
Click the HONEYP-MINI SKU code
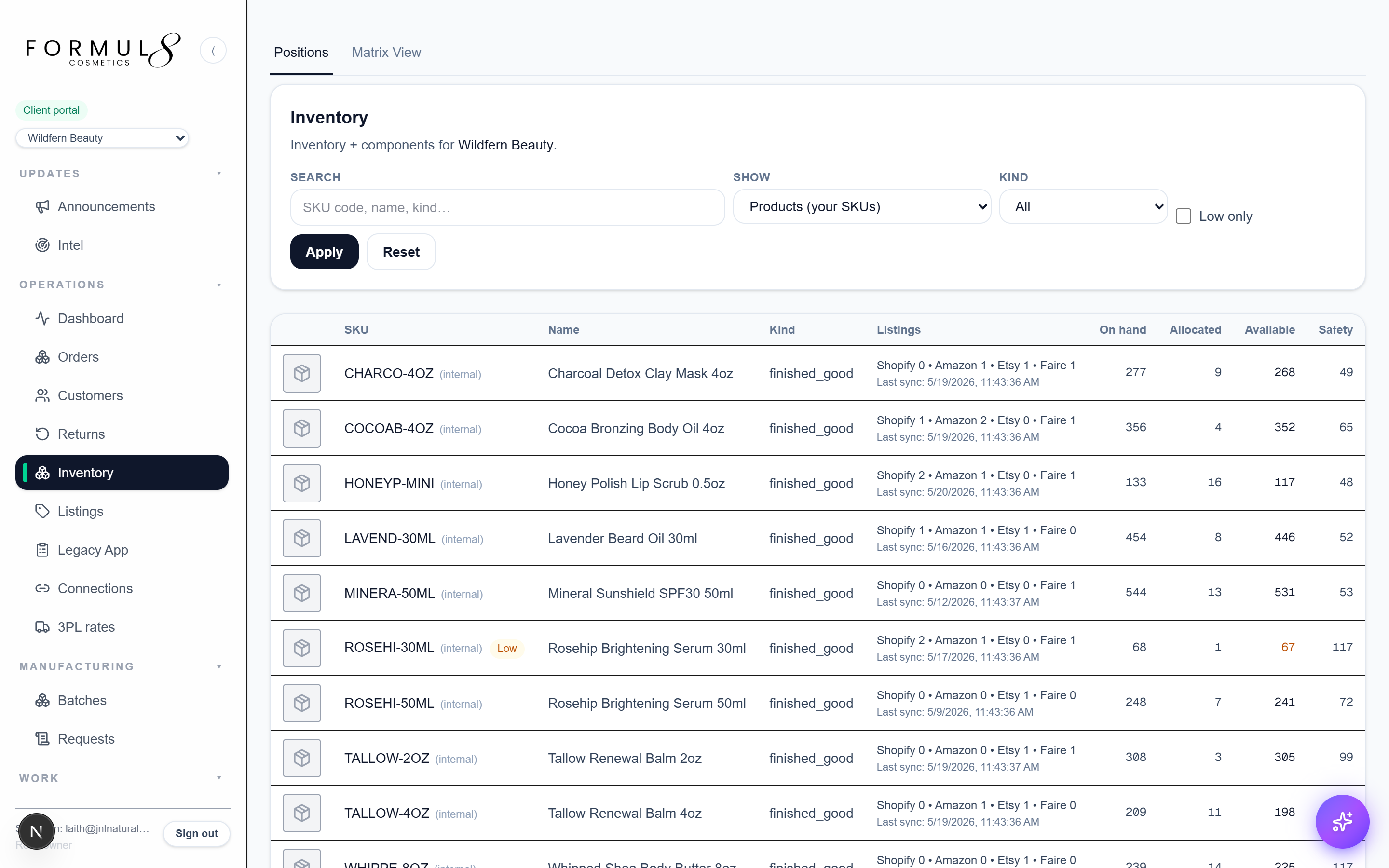(x=389, y=483)
